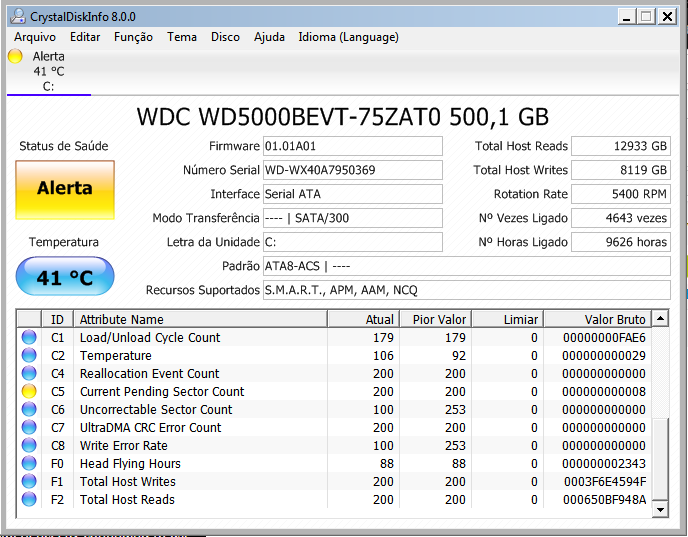Open the Disco menu
The height and width of the screenshot is (537, 688).
(225, 37)
